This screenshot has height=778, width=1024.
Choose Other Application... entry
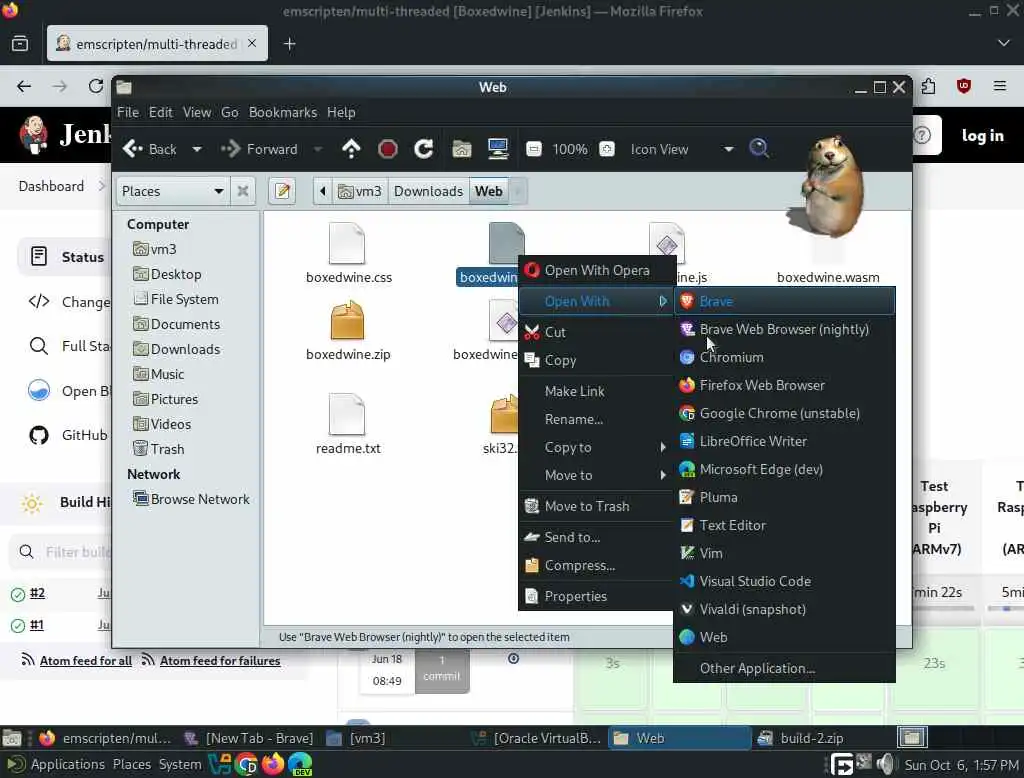[784, 668]
